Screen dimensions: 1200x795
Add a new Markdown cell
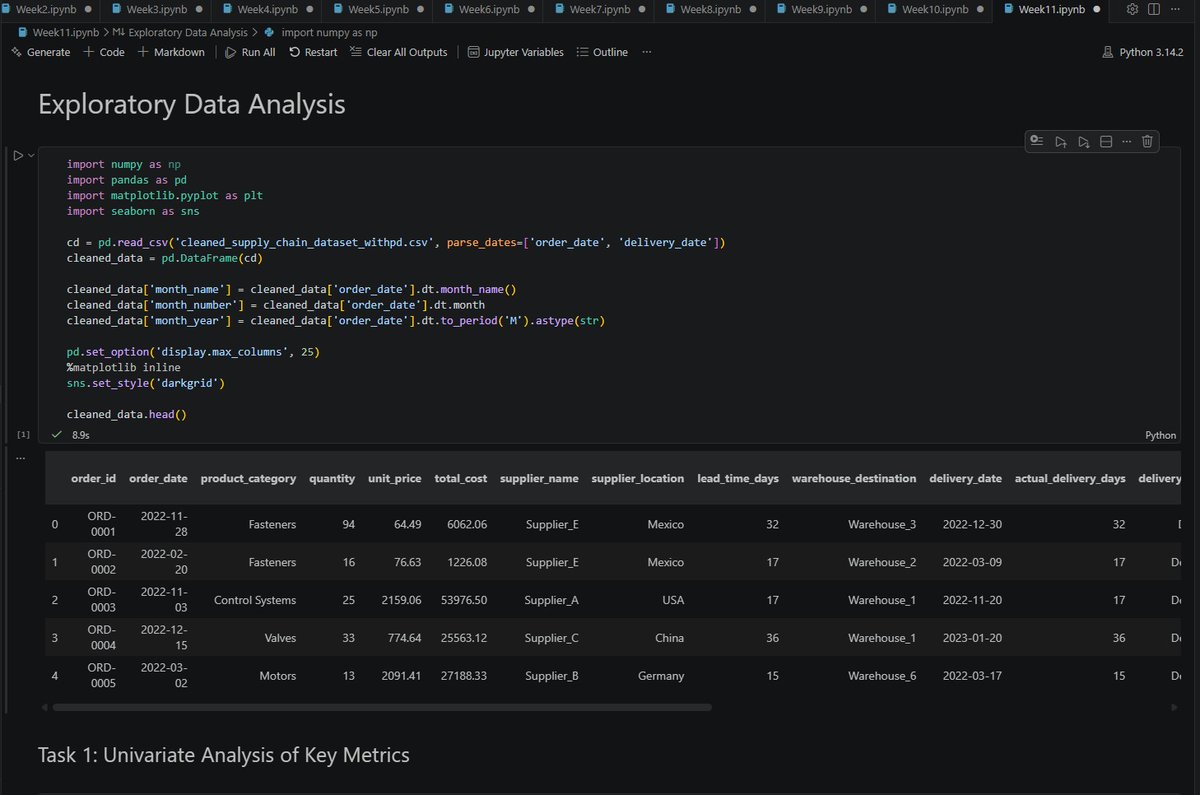click(171, 52)
